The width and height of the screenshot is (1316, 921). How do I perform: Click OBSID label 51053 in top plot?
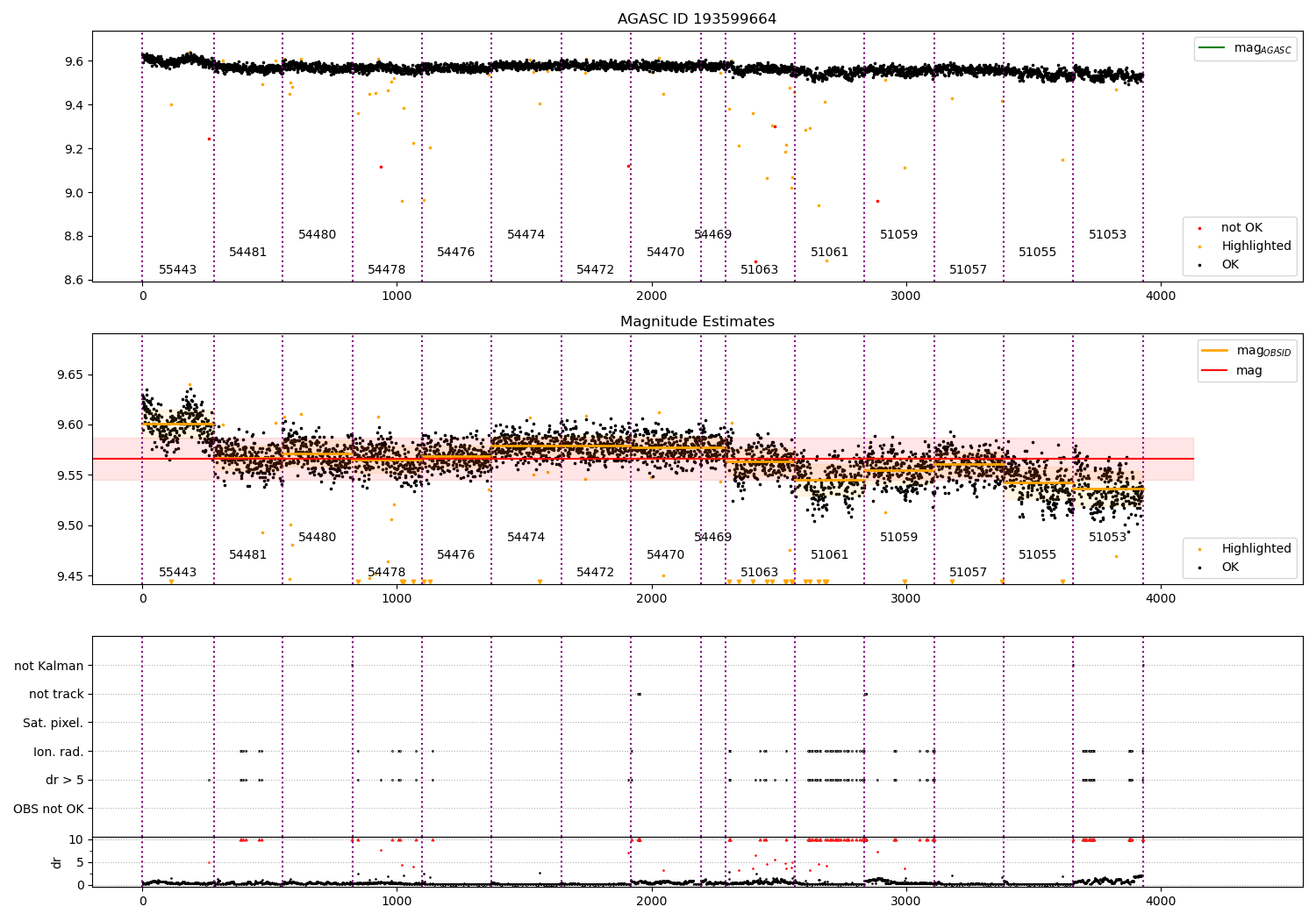pyautogui.click(x=1107, y=235)
